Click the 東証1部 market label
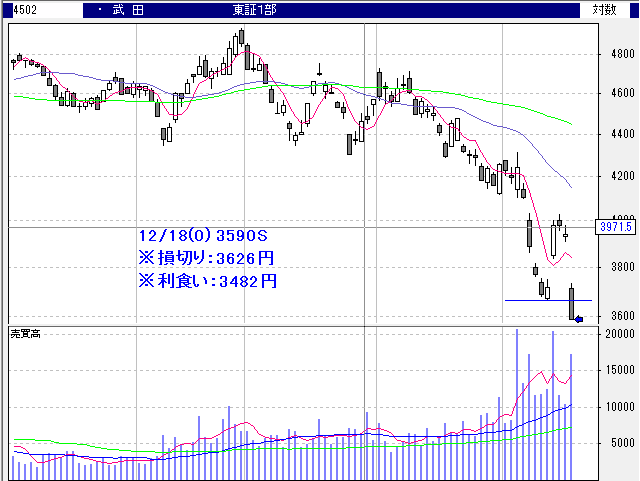Viewport: 640px width, 481px height. (257, 10)
